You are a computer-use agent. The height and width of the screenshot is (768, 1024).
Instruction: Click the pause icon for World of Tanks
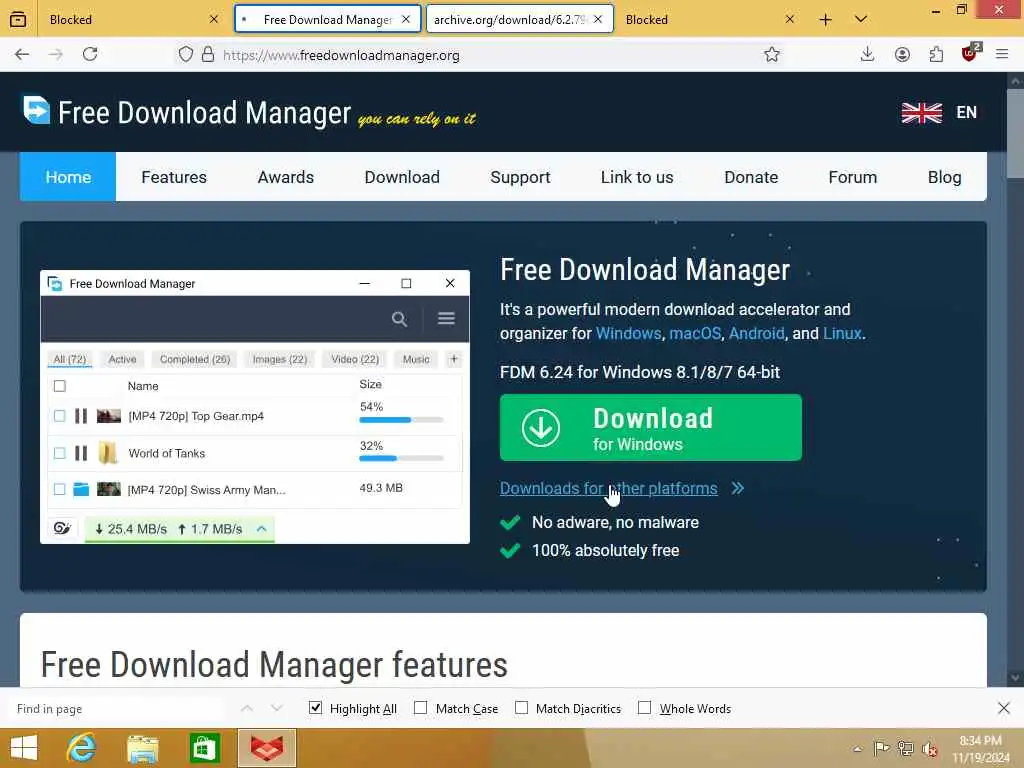[81, 453]
